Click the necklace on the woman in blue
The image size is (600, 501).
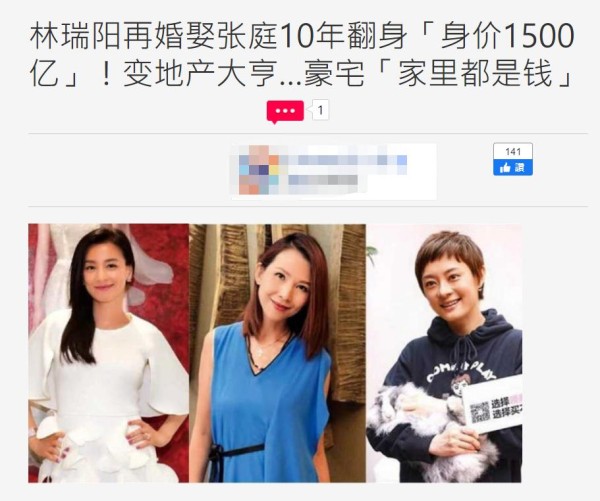(x=263, y=347)
